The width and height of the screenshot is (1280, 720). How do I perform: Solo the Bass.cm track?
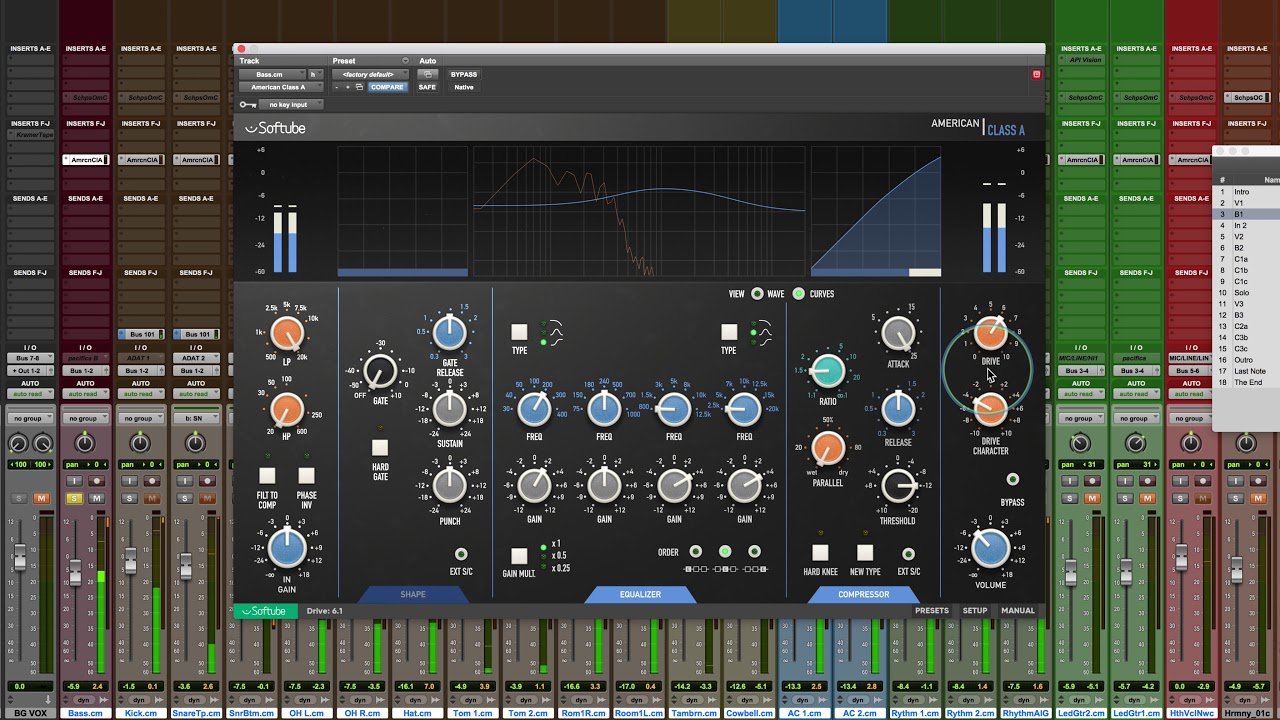[x=74, y=498]
